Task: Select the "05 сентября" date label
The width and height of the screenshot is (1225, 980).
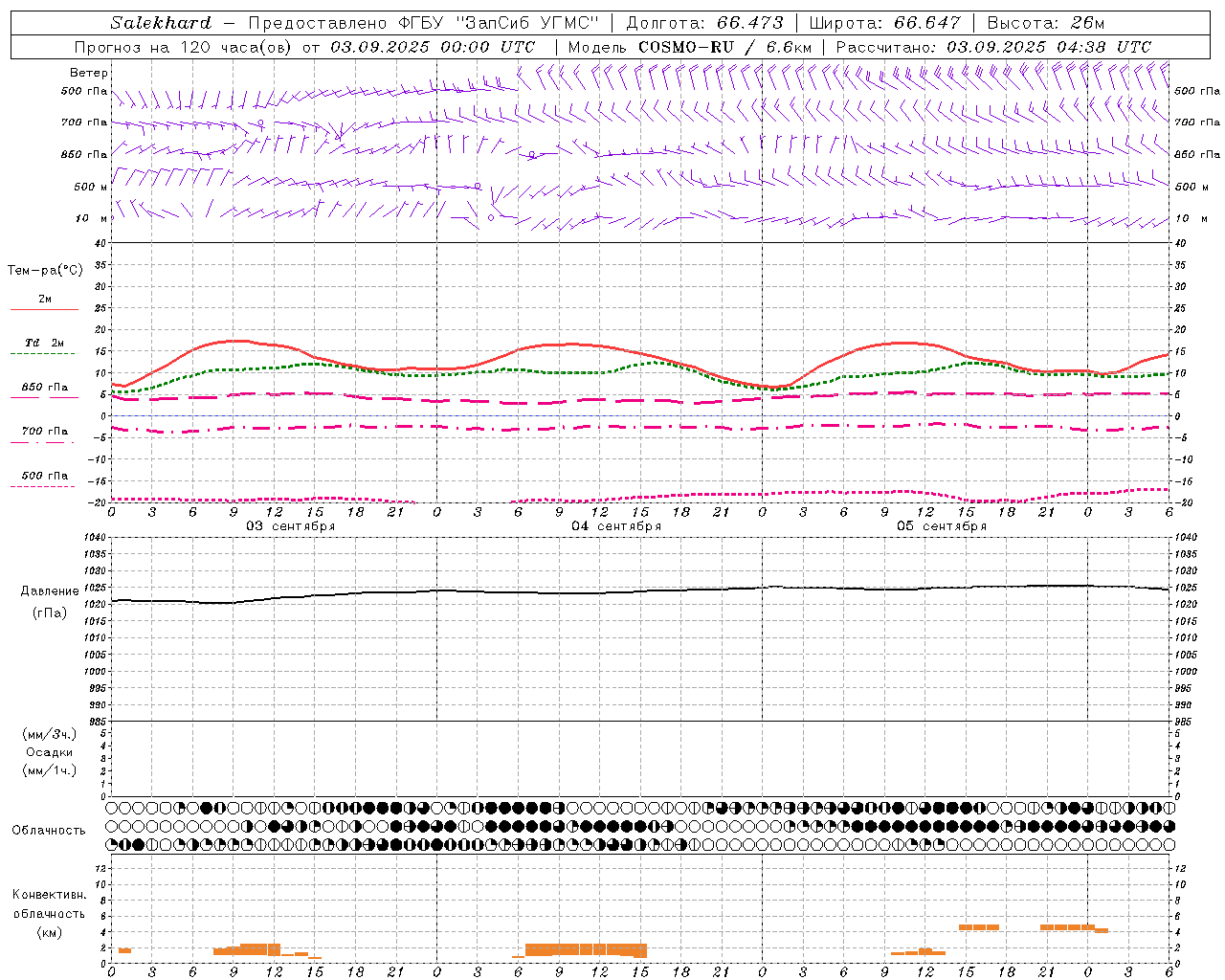Action: pyautogui.click(x=942, y=526)
